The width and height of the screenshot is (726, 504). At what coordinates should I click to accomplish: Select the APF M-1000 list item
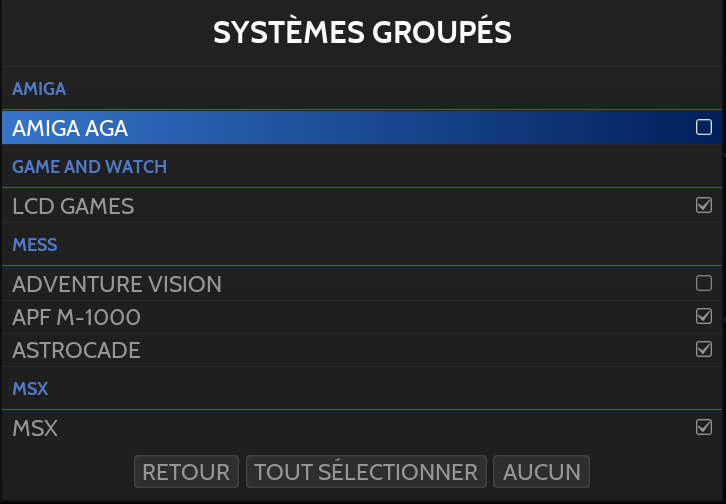pyautogui.click(x=76, y=317)
